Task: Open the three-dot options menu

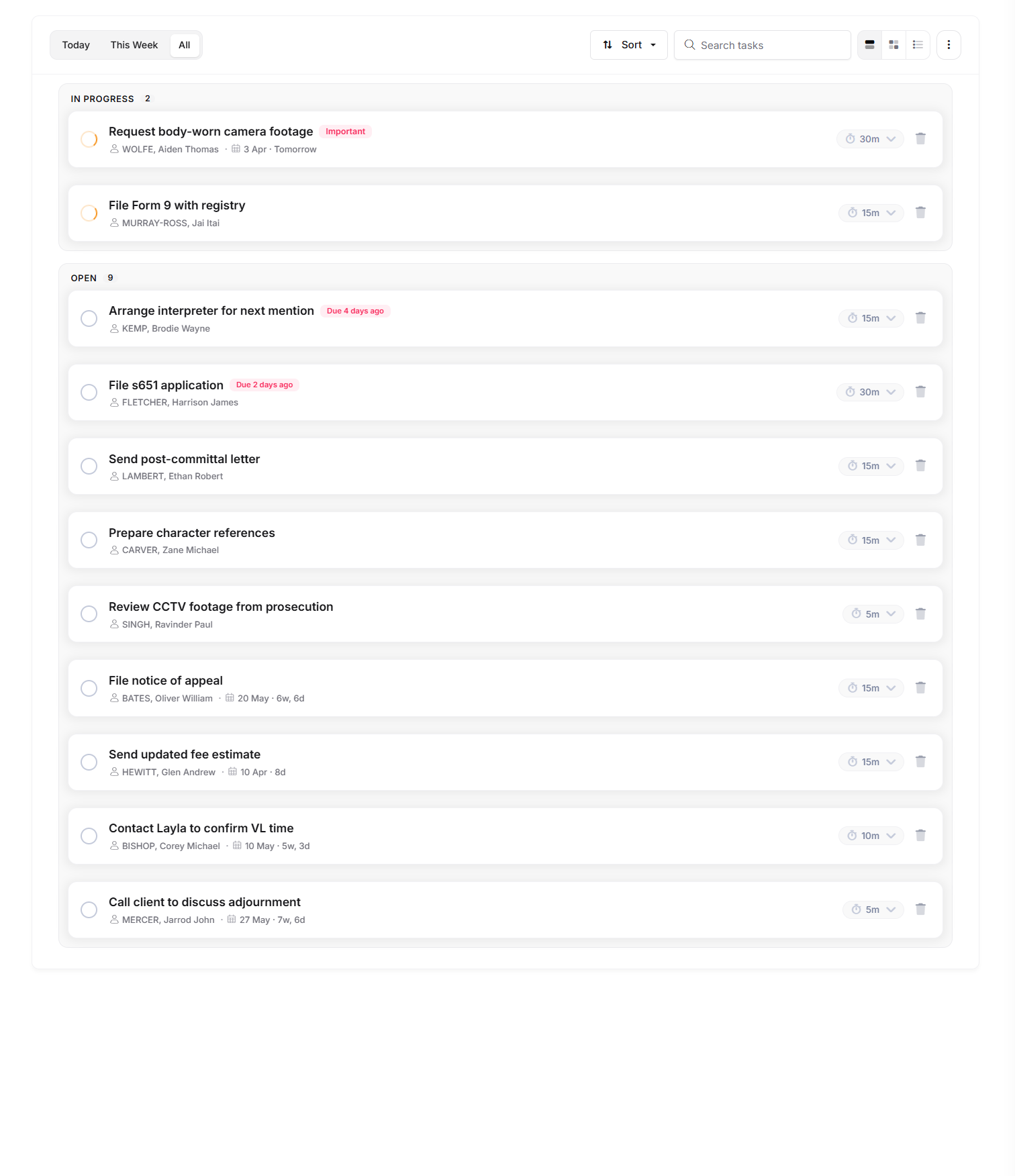Action: pos(949,44)
